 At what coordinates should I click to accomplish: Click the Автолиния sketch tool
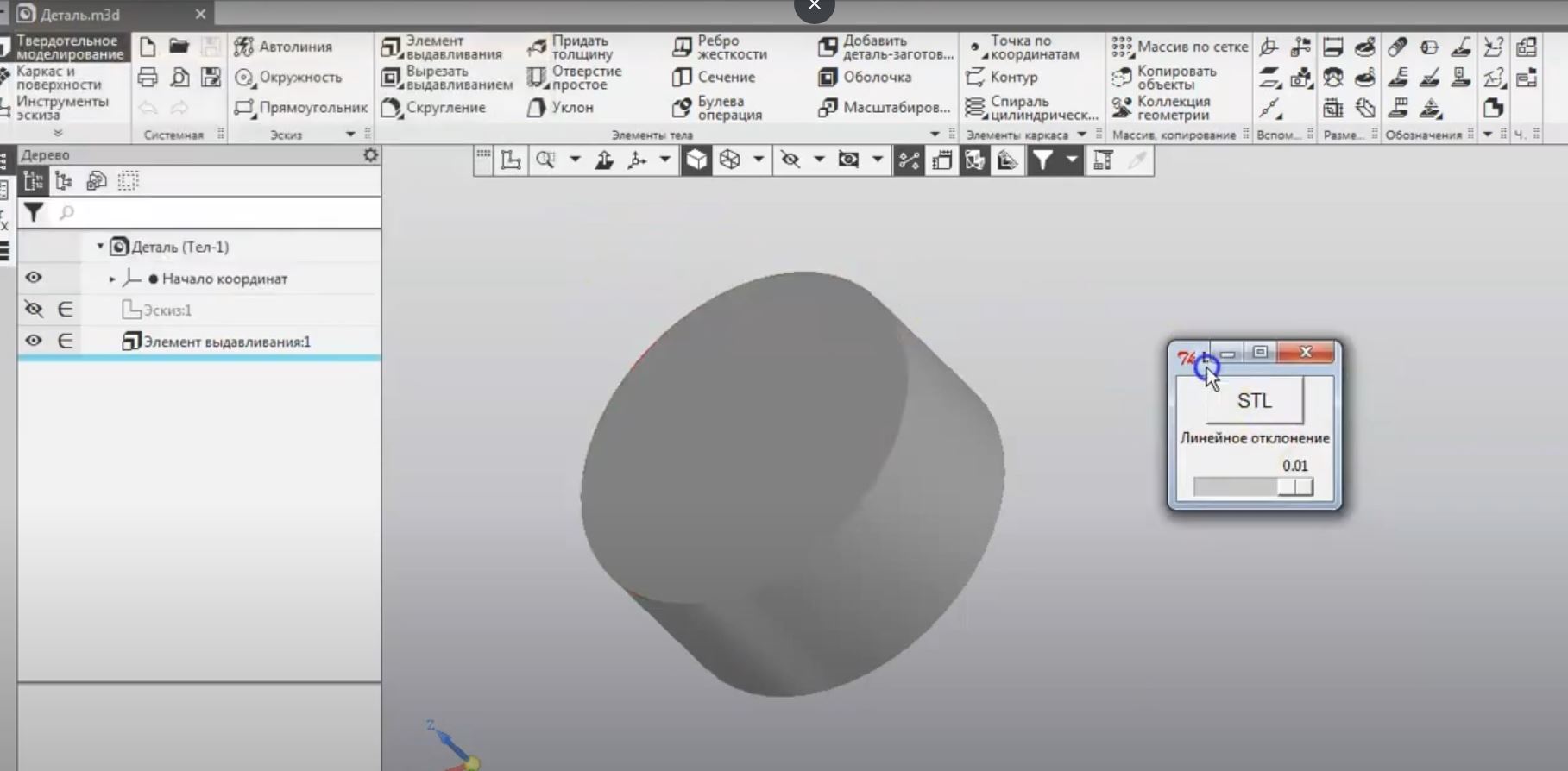coord(283,47)
